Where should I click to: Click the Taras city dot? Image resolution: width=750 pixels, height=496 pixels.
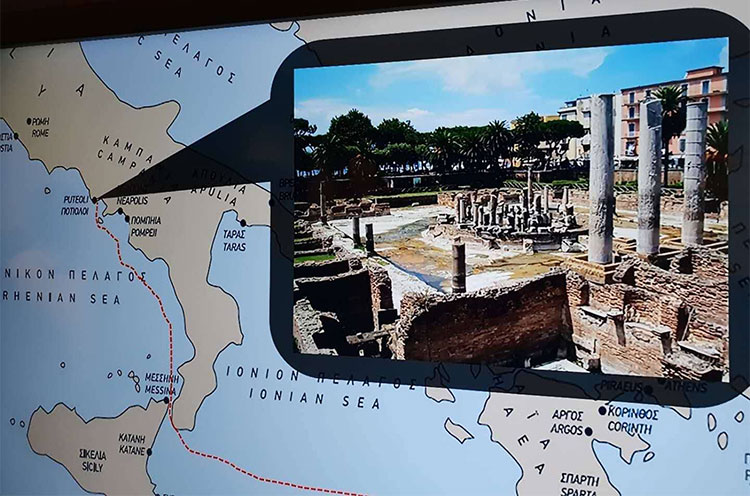tap(243, 223)
